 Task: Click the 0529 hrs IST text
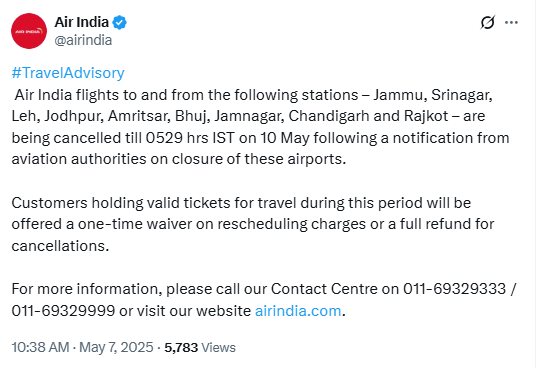(x=190, y=138)
